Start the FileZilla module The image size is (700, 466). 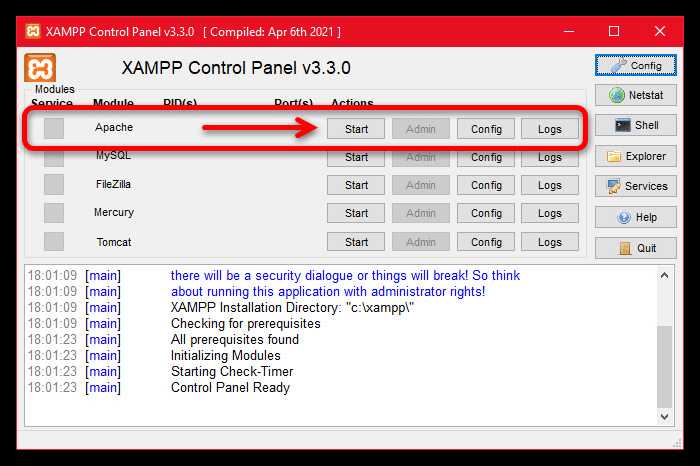[x=356, y=185]
